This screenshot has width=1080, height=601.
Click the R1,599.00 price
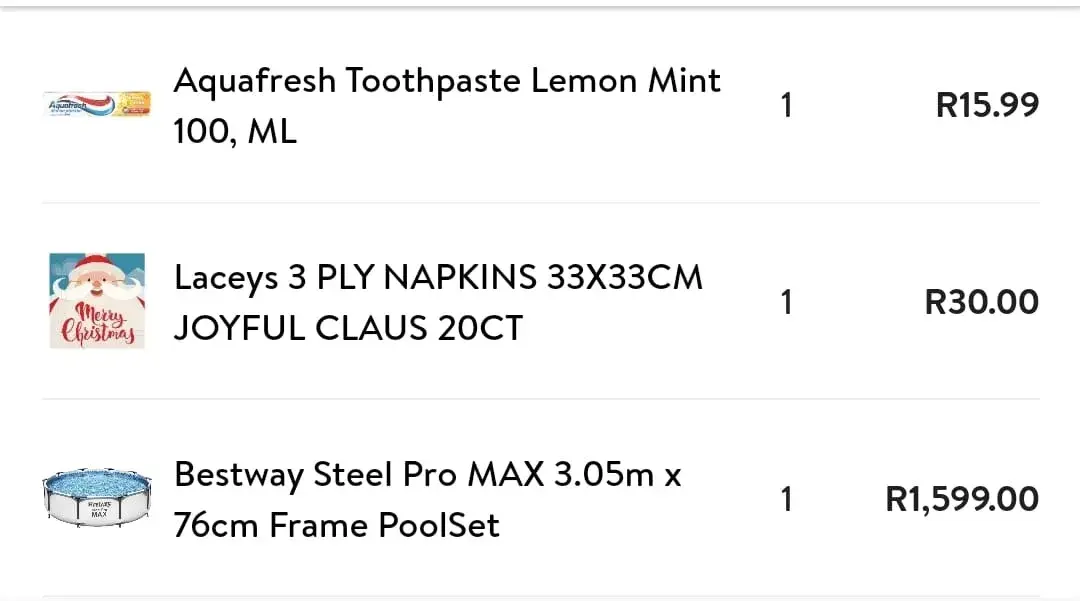pos(962,499)
